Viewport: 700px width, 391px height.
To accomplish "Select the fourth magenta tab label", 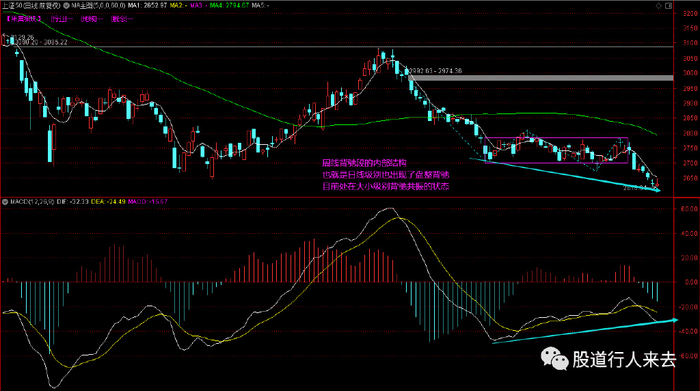I will tap(122, 19).
